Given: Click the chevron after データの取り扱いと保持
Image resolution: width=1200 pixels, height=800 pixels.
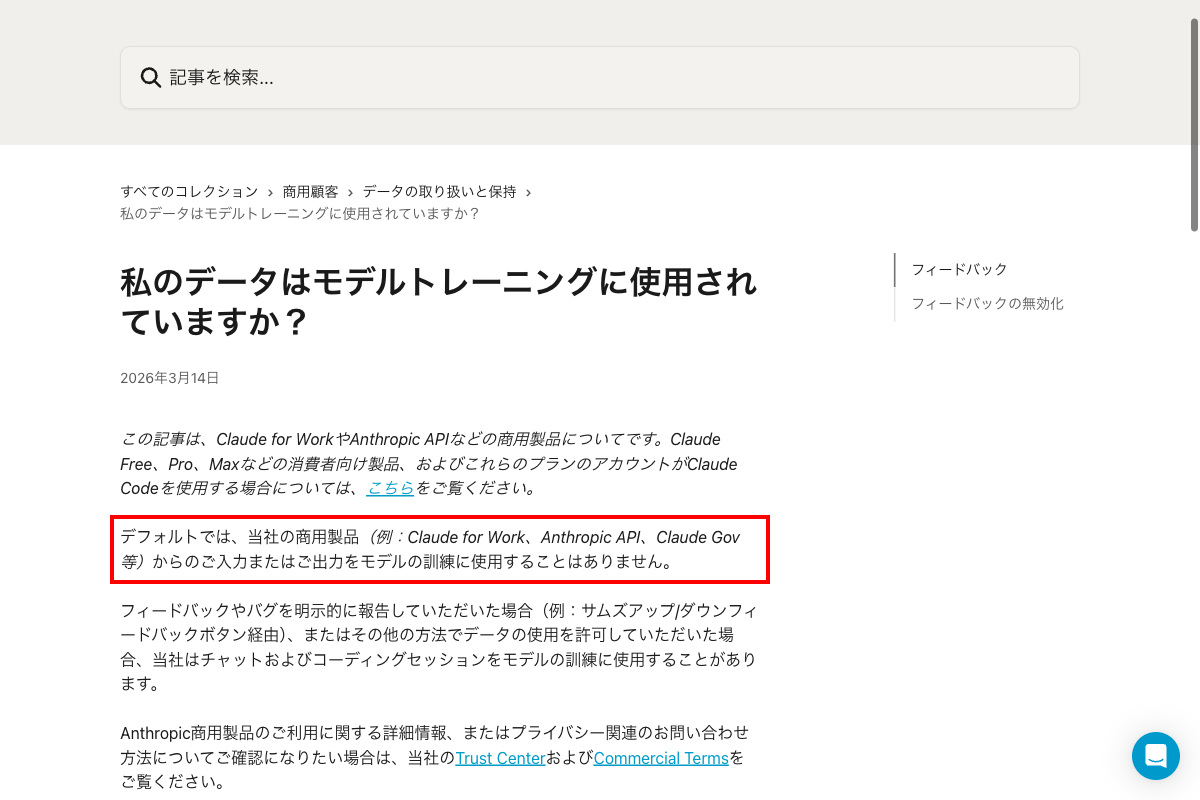Looking at the screenshot, I should [x=528, y=192].
